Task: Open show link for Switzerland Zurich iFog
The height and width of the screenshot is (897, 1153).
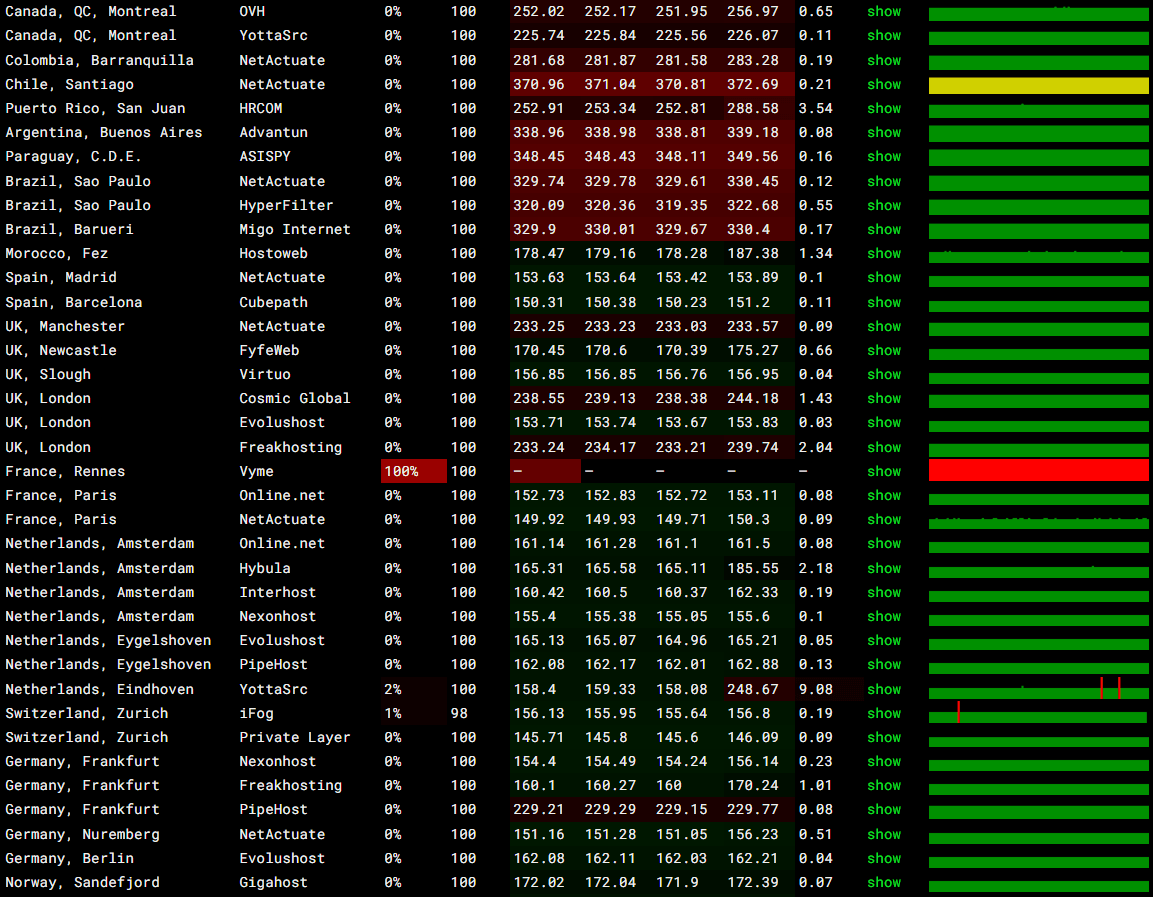Action: (x=883, y=713)
